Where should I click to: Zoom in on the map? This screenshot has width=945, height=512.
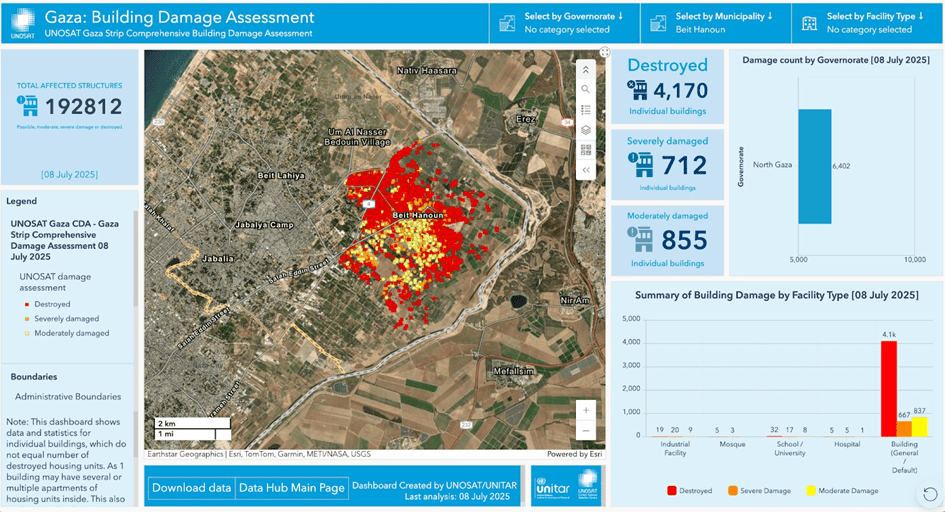click(586, 410)
